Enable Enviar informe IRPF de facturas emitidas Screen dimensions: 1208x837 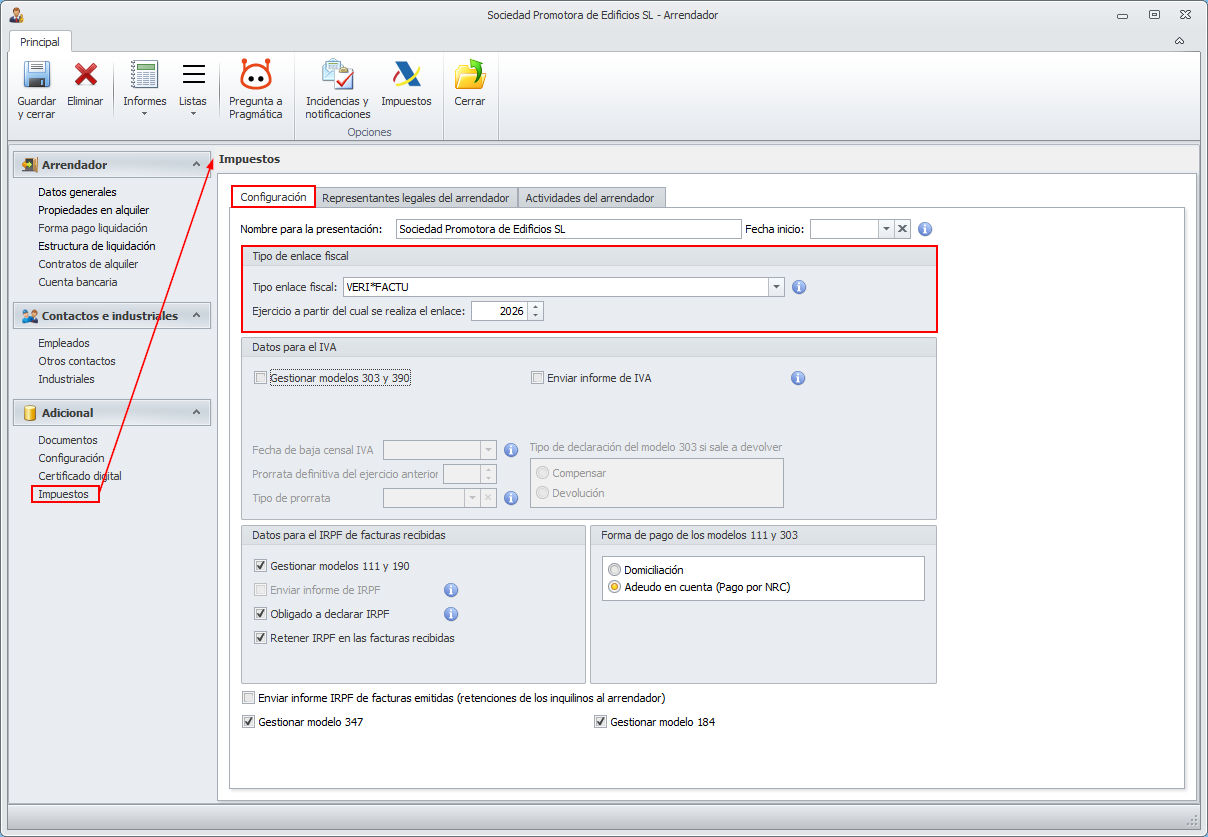tap(249, 698)
